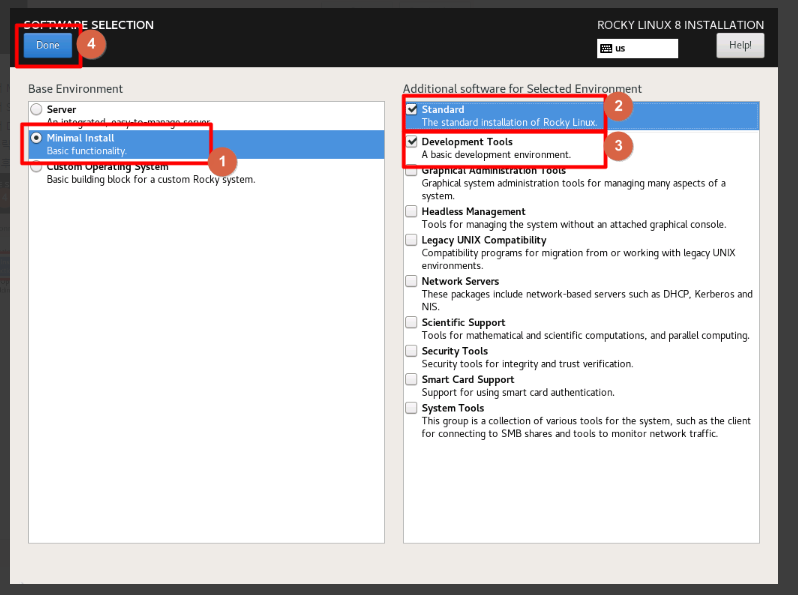Click the 'ROCKY LINUX 8 INSTALLATION' title

click(680, 25)
